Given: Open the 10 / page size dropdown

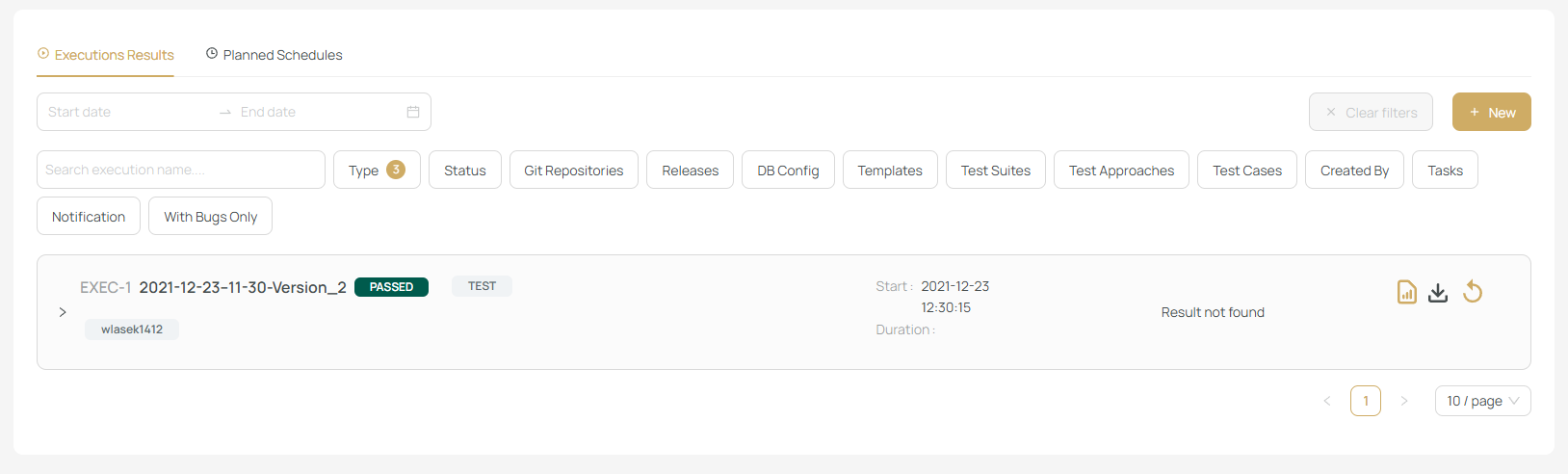Looking at the screenshot, I should click(x=1482, y=401).
